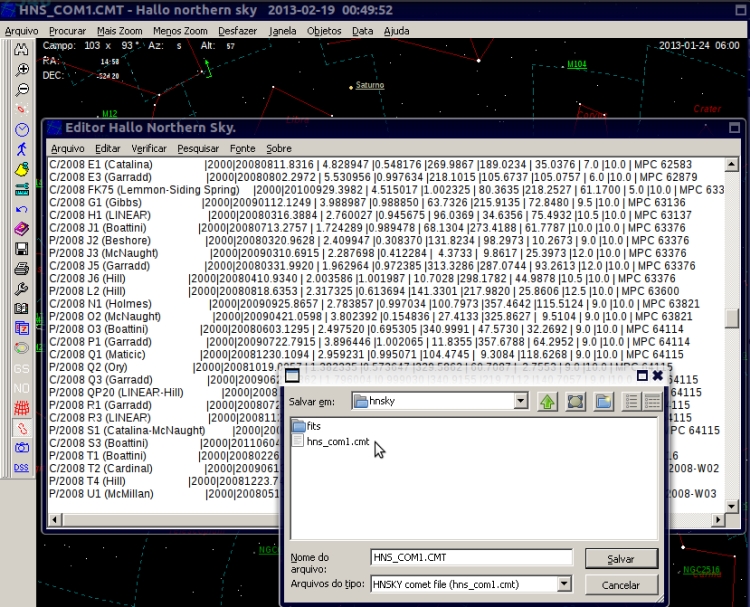Open the editor's Editar menu
Screen dimensions: 750x607
[108, 149]
